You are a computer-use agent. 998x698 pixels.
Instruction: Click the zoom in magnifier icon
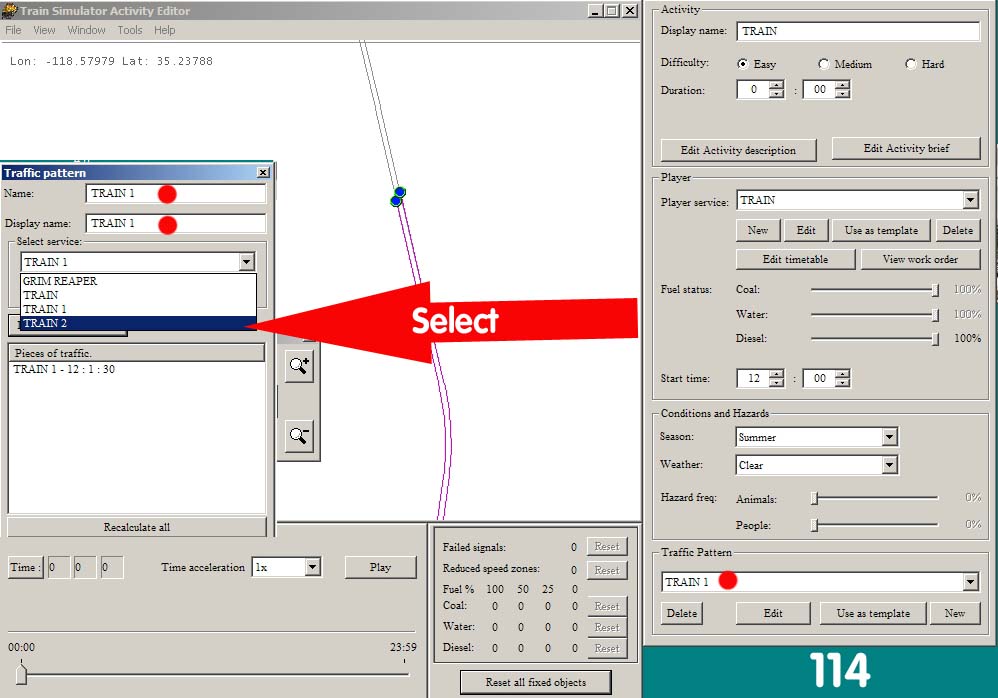pyautogui.click(x=299, y=366)
